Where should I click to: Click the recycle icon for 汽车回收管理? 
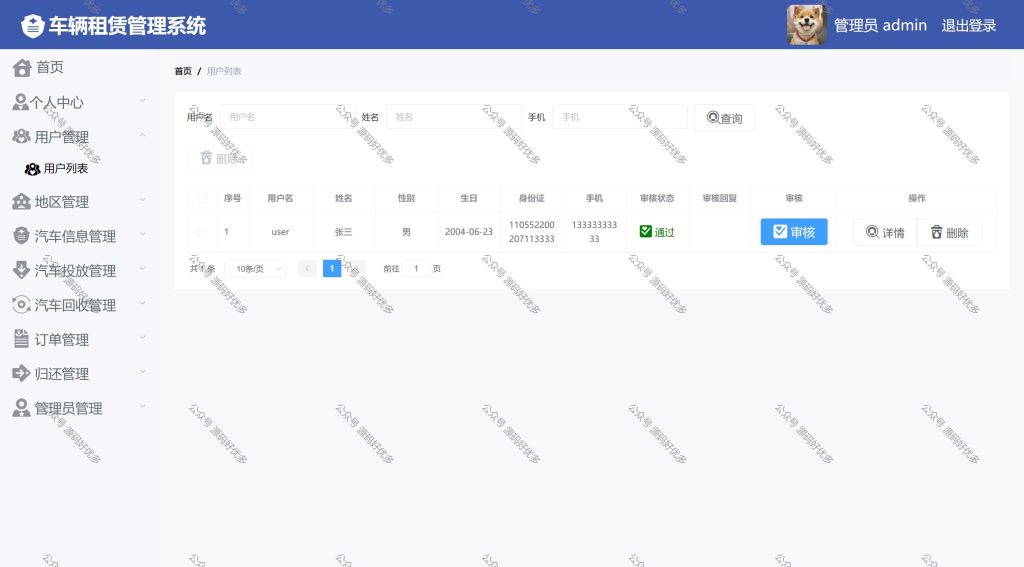pos(22,304)
